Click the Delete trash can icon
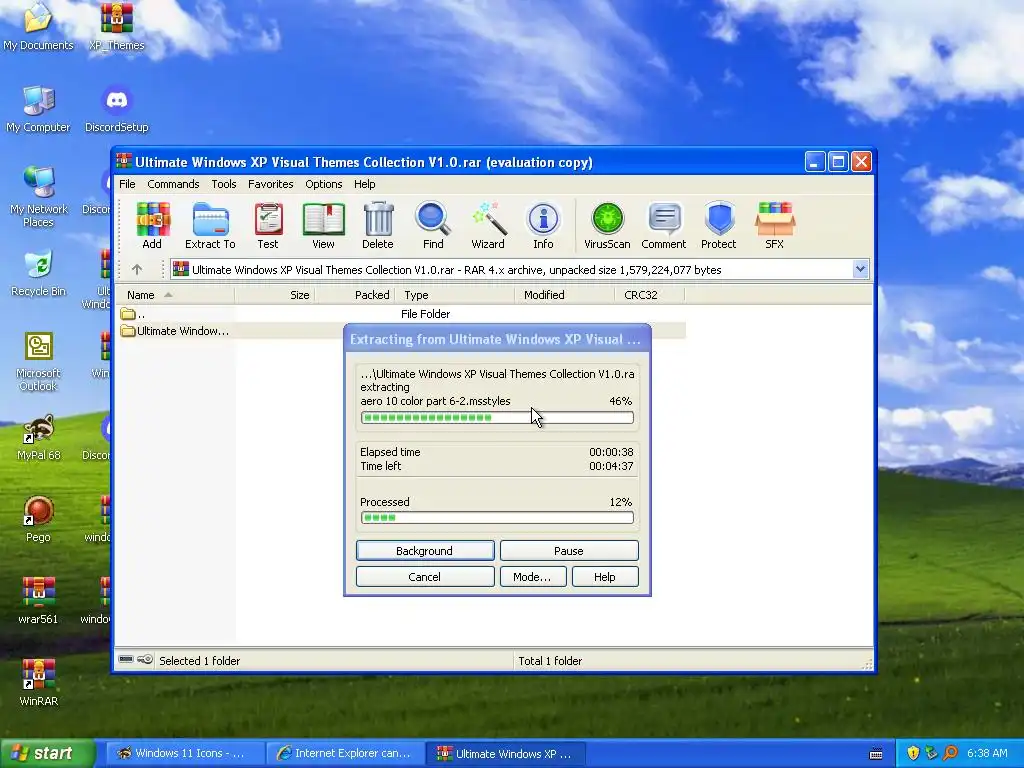The image size is (1024, 768). tap(378, 225)
